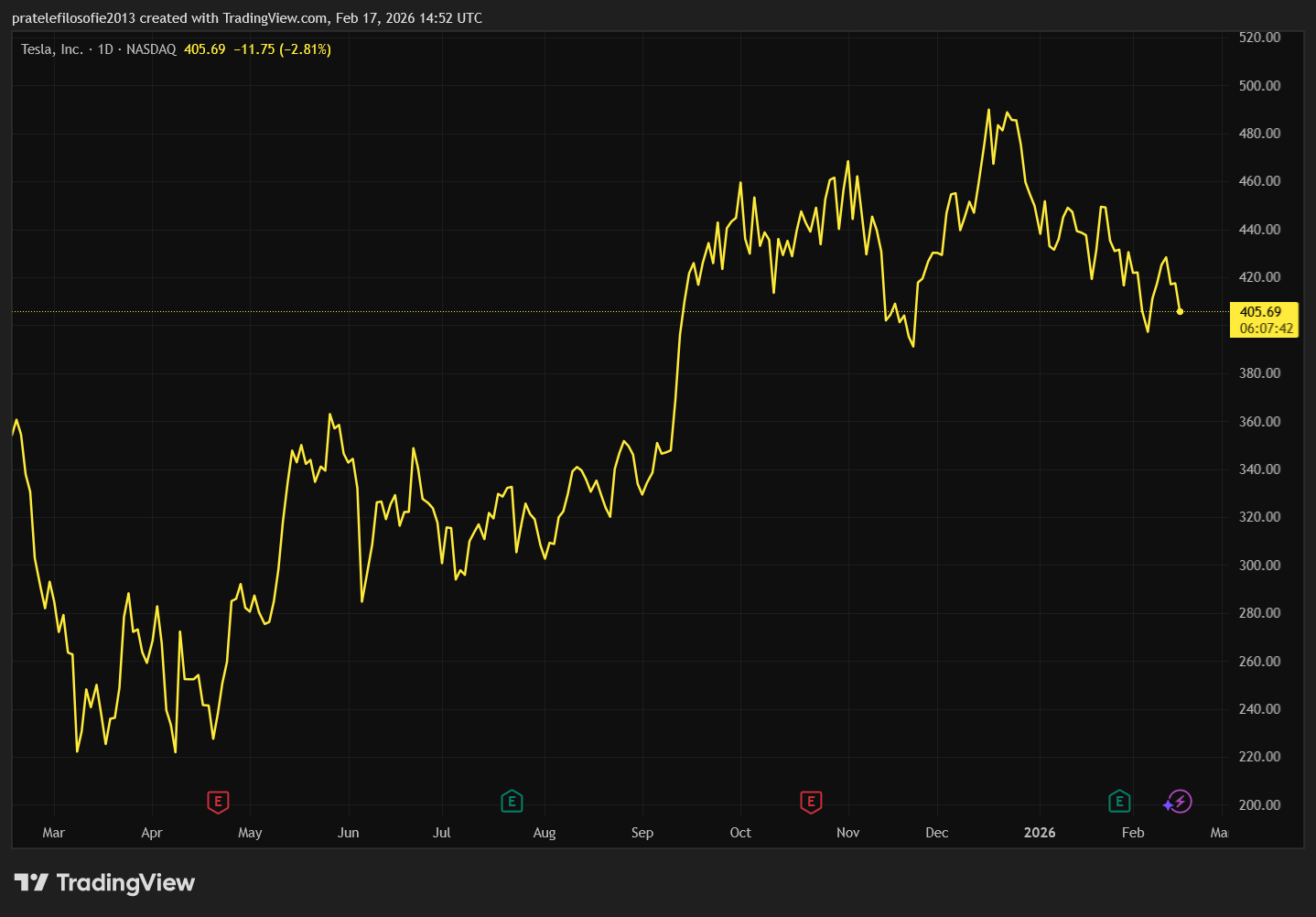
Task: Click the 300.00 price axis label
Action: click(1259, 566)
